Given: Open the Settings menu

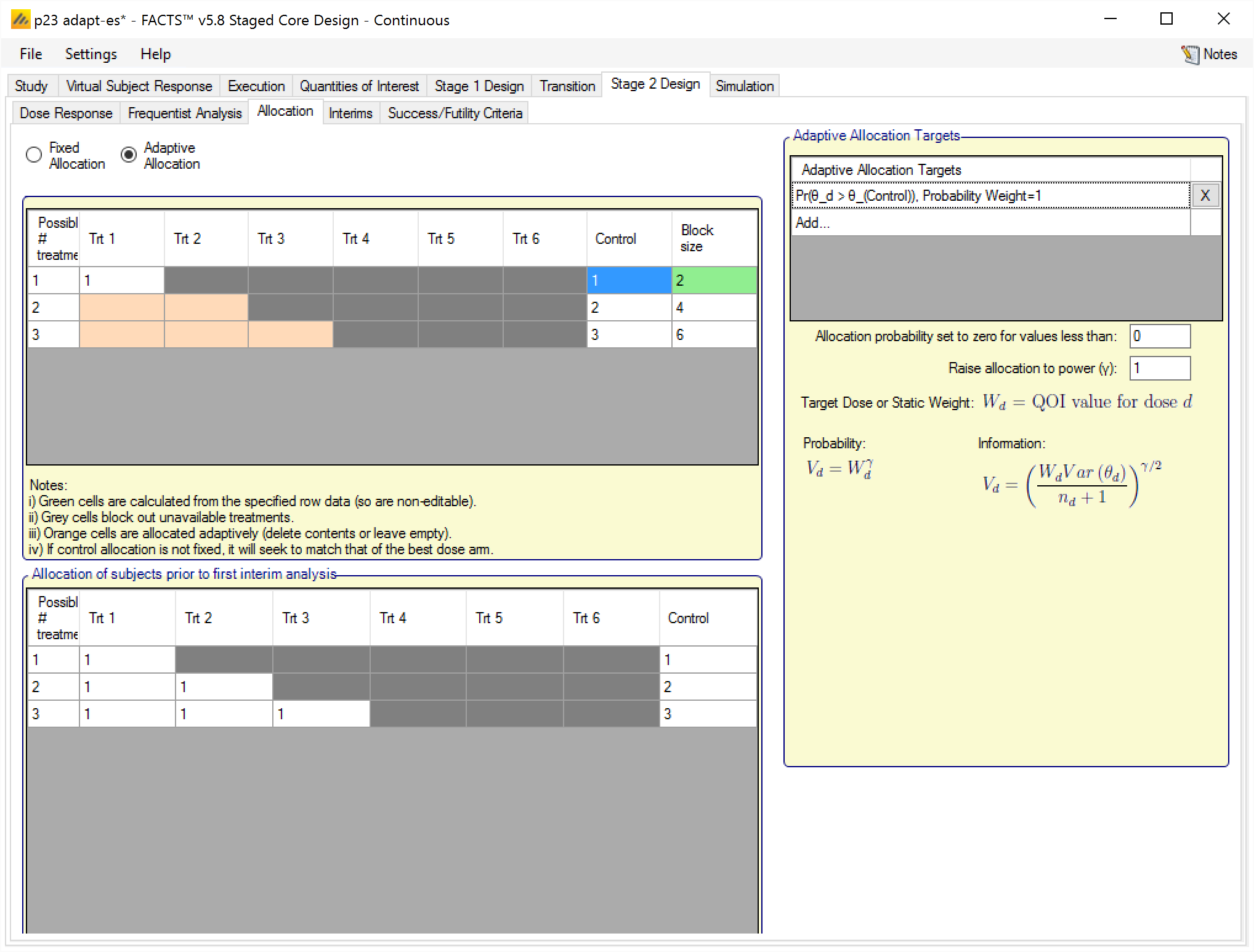Looking at the screenshot, I should coord(91,54).
